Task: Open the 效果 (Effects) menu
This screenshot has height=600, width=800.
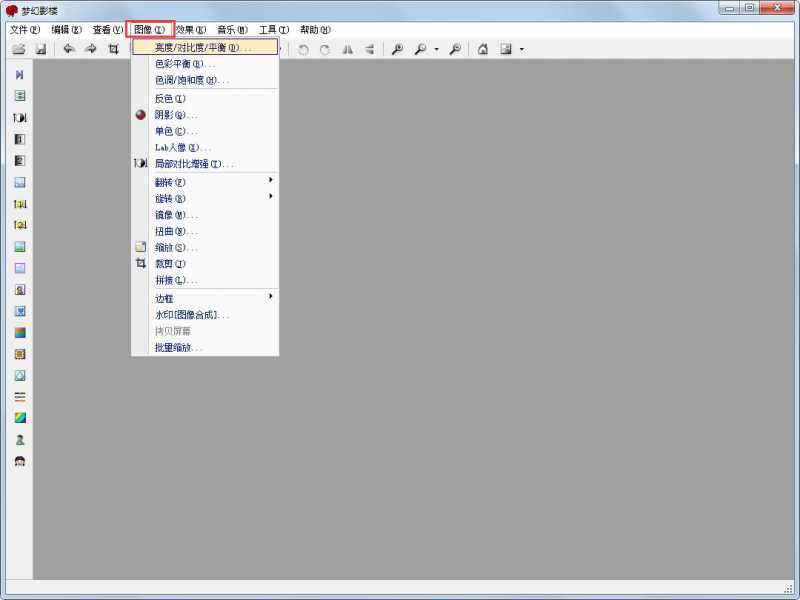Action: (190, 30)
